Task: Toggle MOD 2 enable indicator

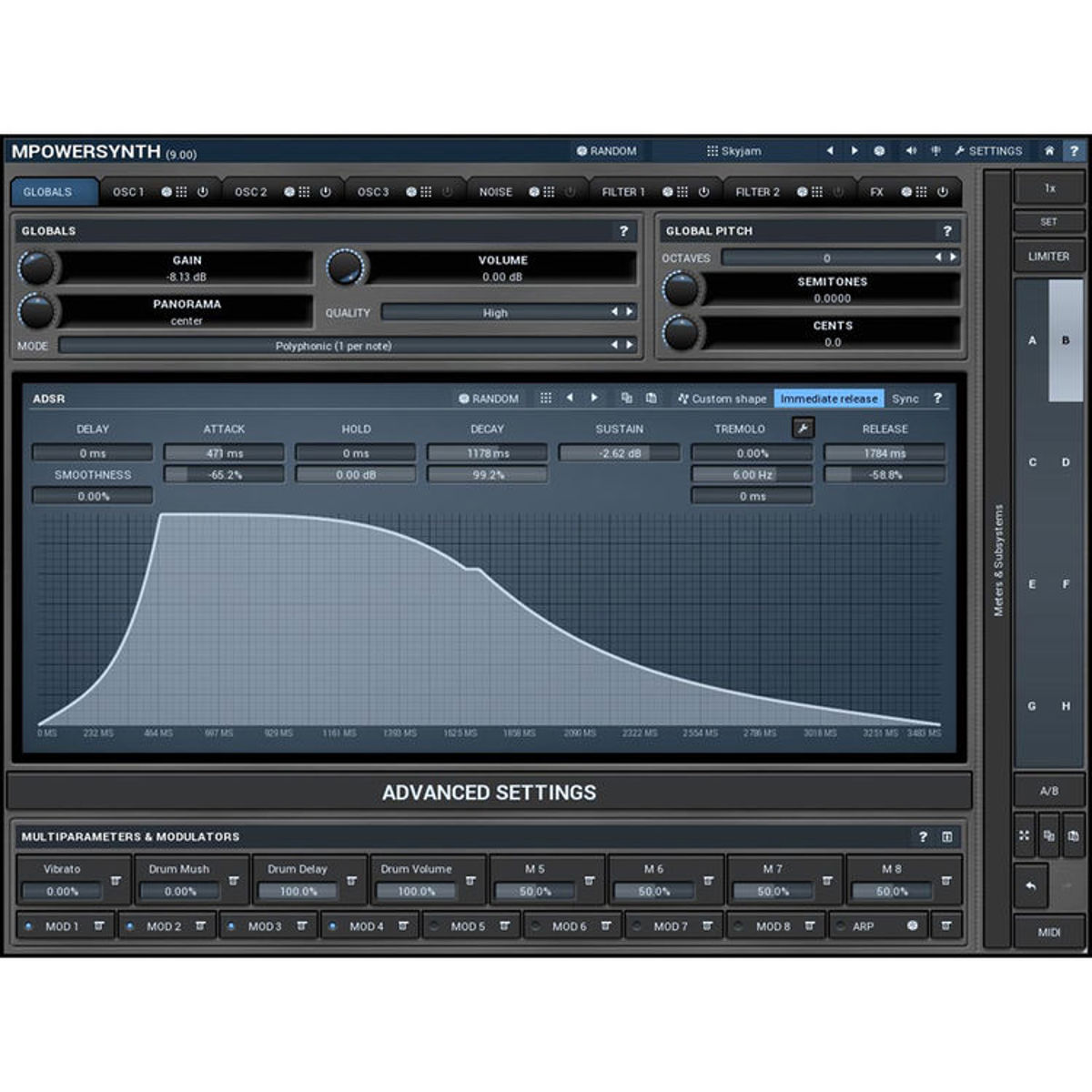Action: click(x=129, y=926)
